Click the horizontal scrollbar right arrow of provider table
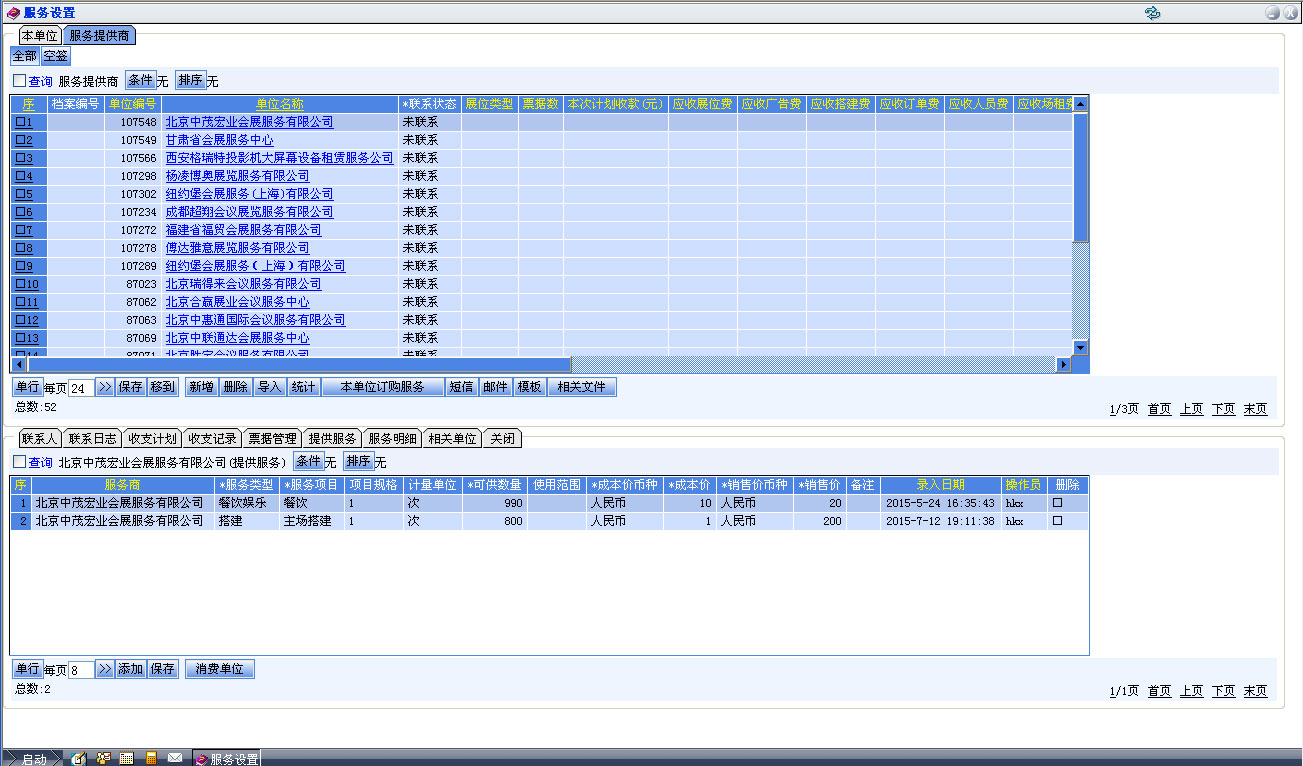Viewport: 1303px width, 766px height. (1063, 365)
